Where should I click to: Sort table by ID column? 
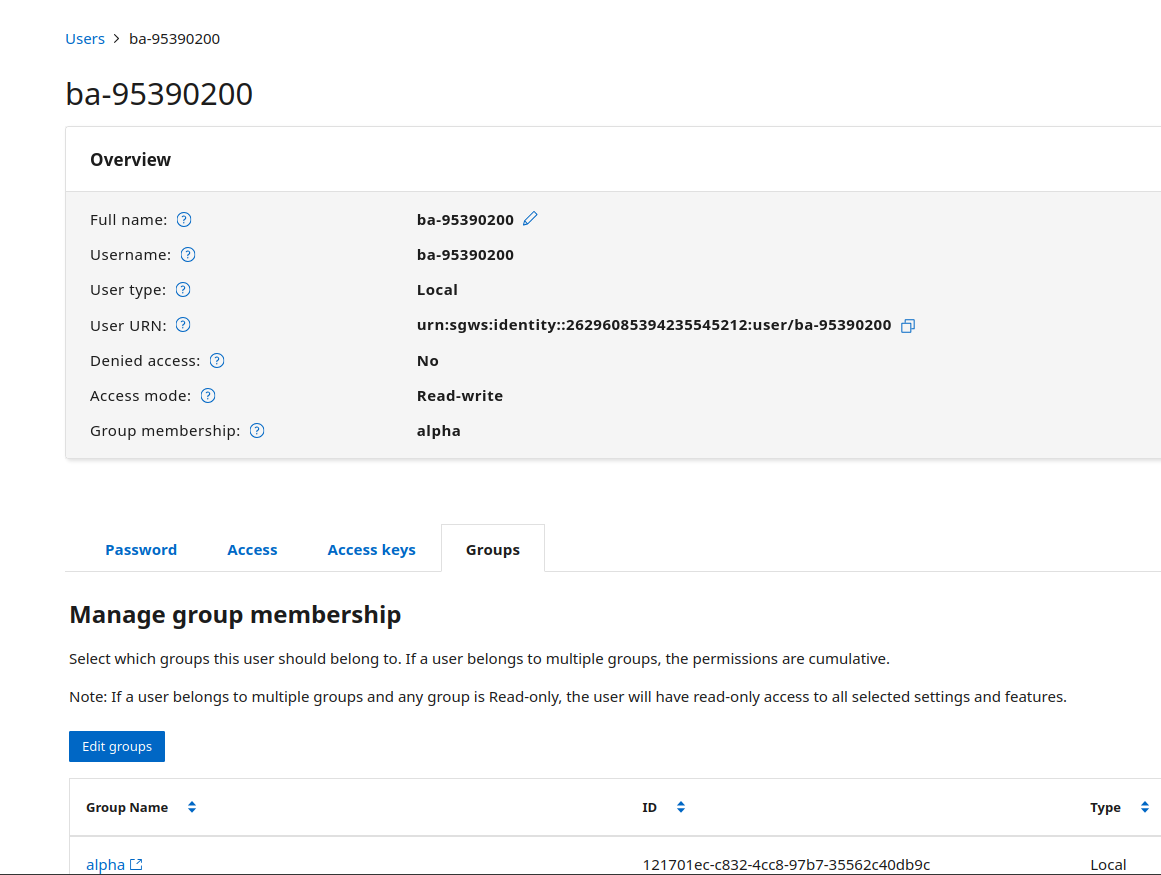pyautogui.click(x=681, y=807)
